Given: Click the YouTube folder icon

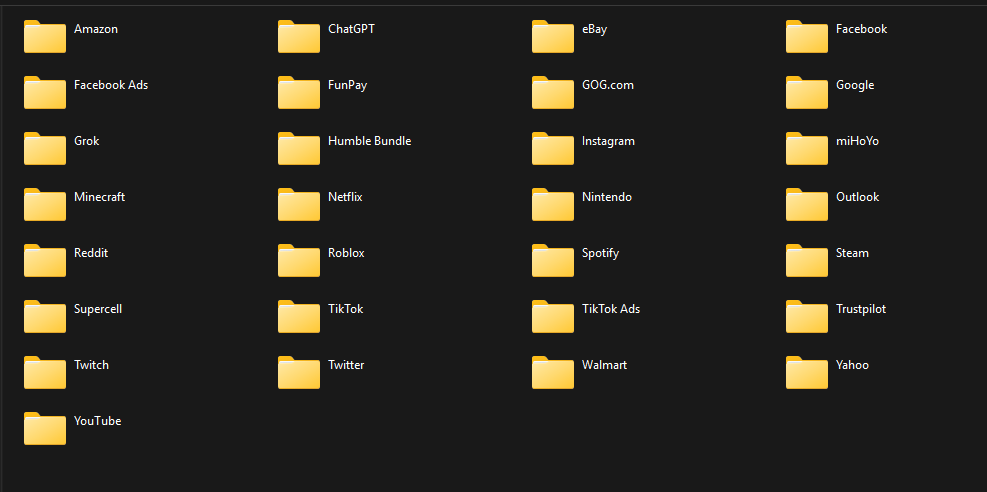Looking at the screenshot, I should (x=45, y=428).
